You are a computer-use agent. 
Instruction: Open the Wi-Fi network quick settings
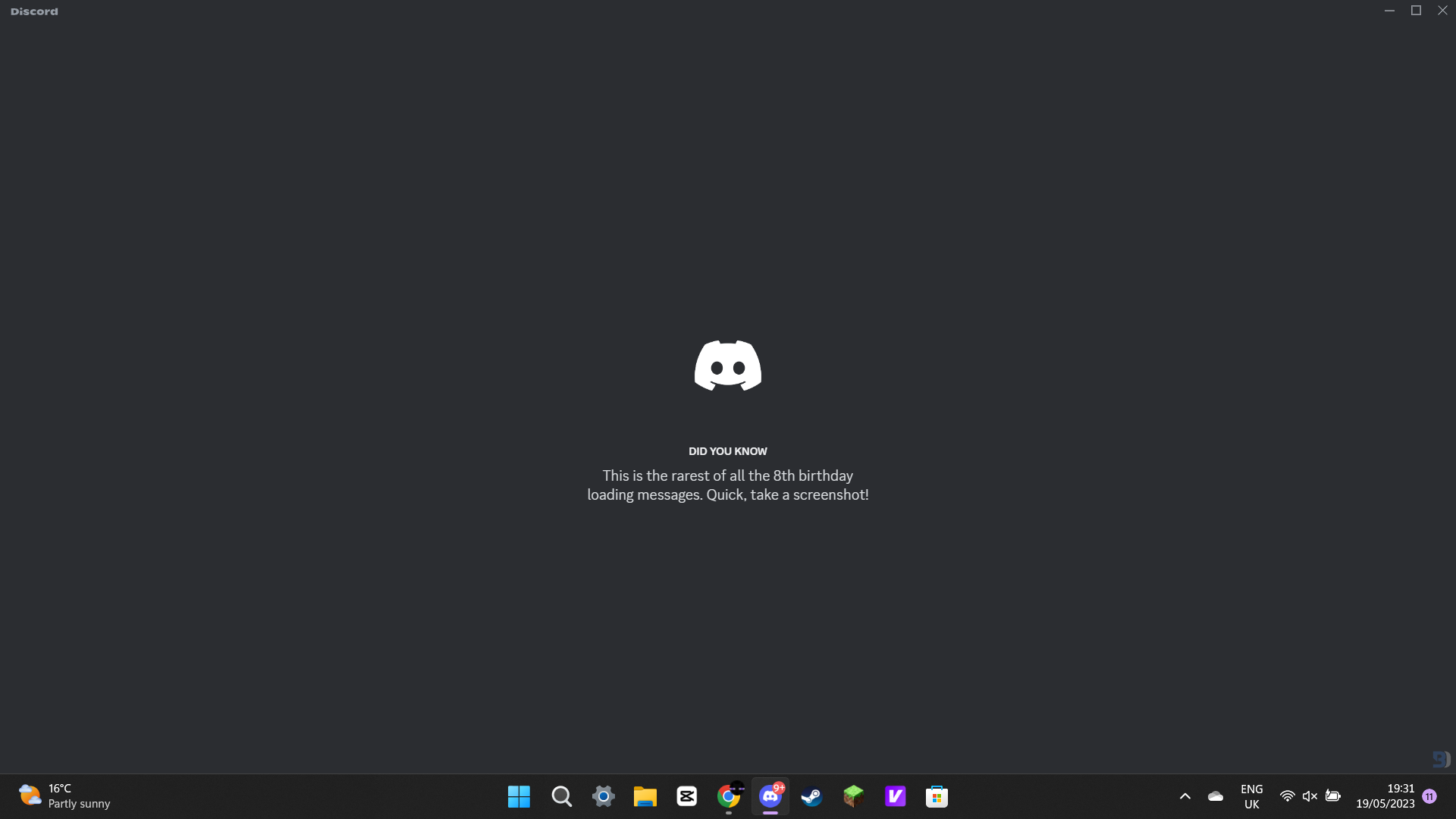point(1287,796)
